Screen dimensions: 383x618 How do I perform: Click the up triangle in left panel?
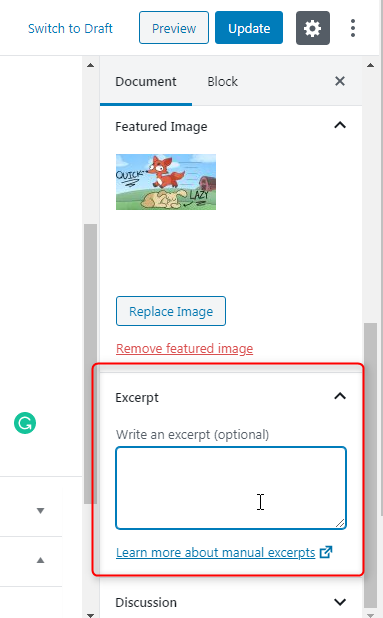point(40,560)
